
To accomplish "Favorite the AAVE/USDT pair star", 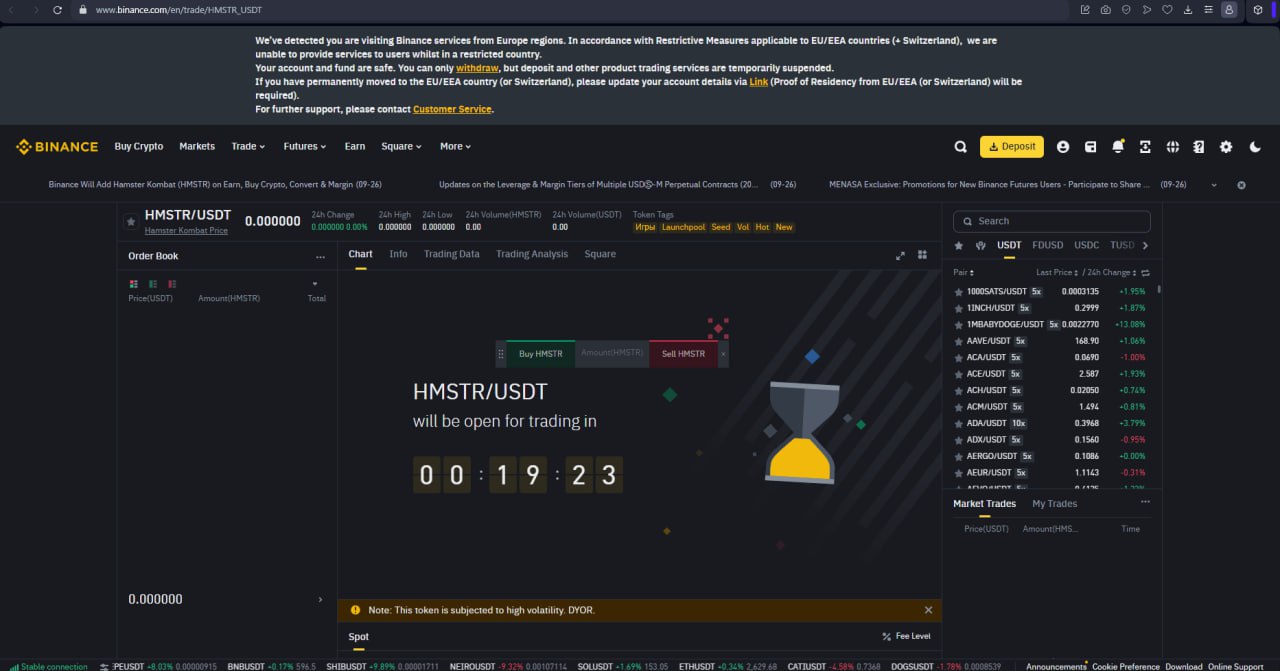I will pyautogui.click(x=959, y=341).
